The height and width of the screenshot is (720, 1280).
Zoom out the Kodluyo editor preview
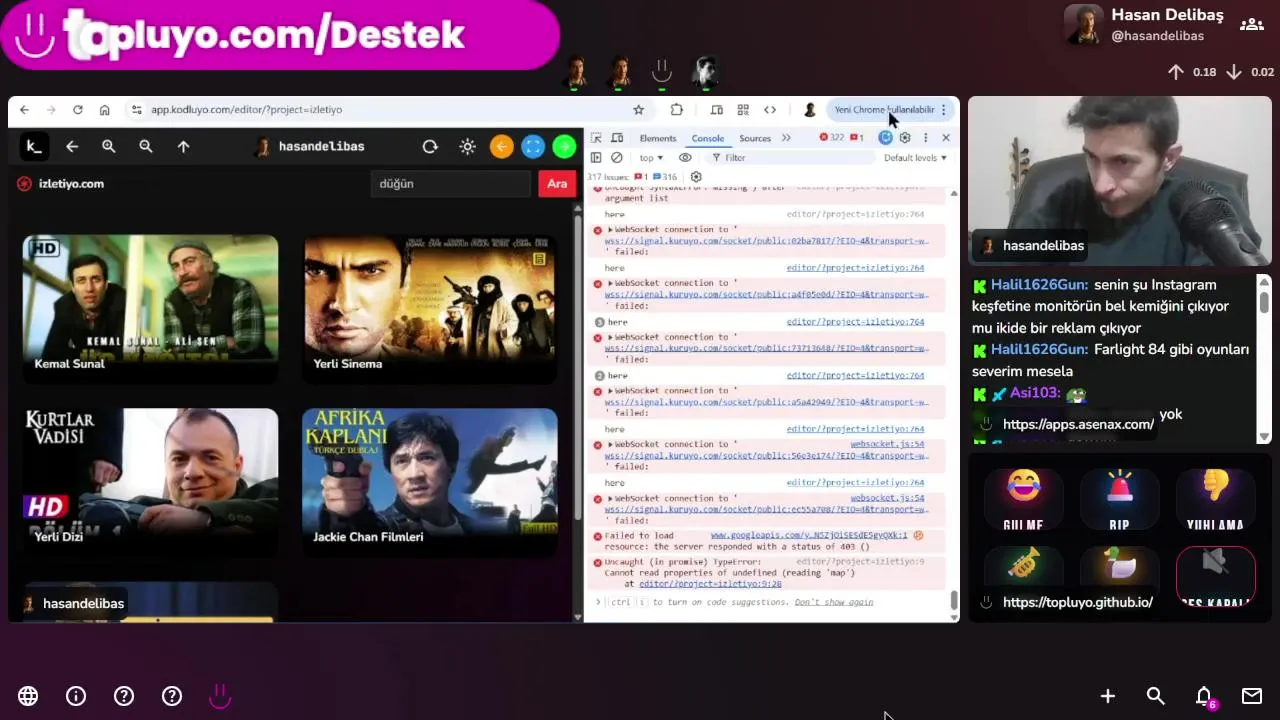click(x=146, y=147)
